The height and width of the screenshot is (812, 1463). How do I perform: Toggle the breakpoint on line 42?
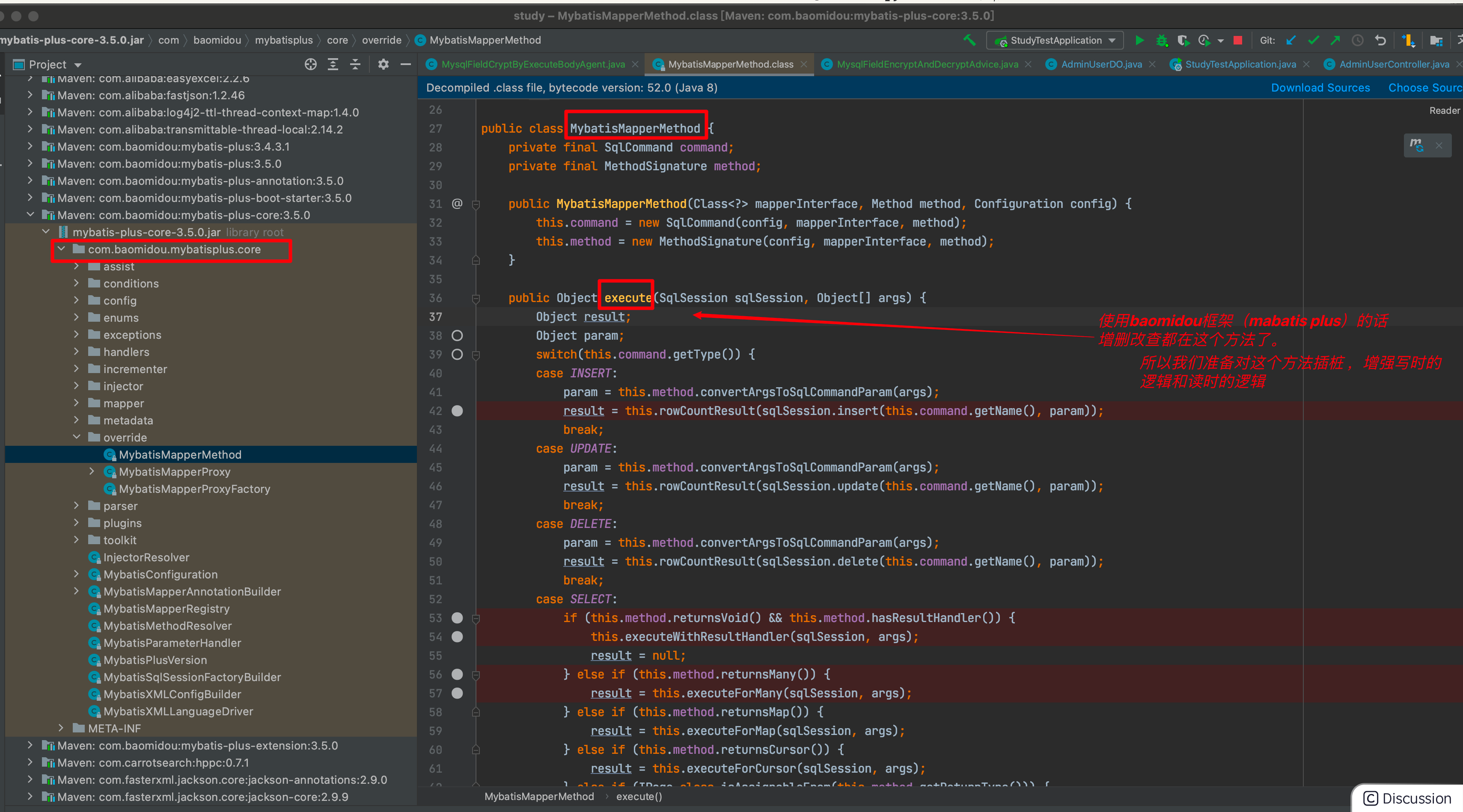pyautogui.click(x=457, y=411)
